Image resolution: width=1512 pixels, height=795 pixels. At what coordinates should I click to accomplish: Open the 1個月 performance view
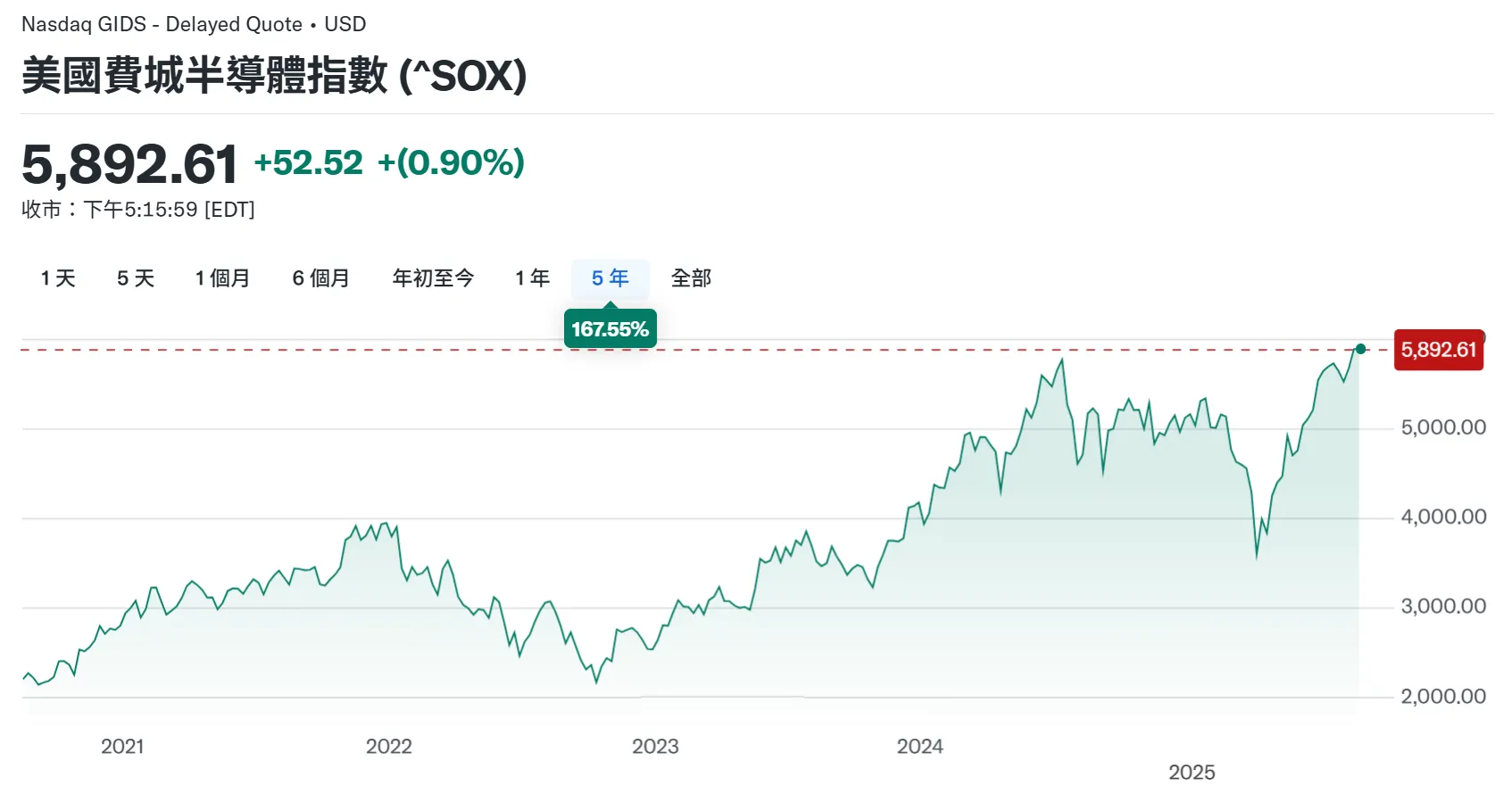coord(222,277)
